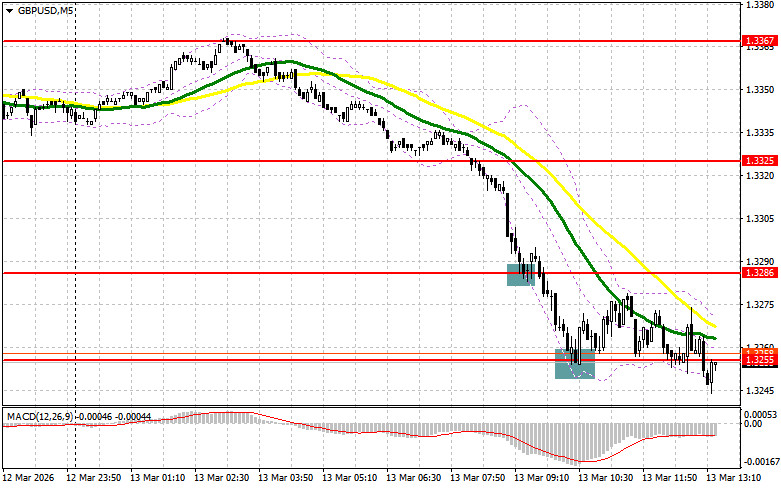Select the 1.3286 red price label

coord(760,272)
